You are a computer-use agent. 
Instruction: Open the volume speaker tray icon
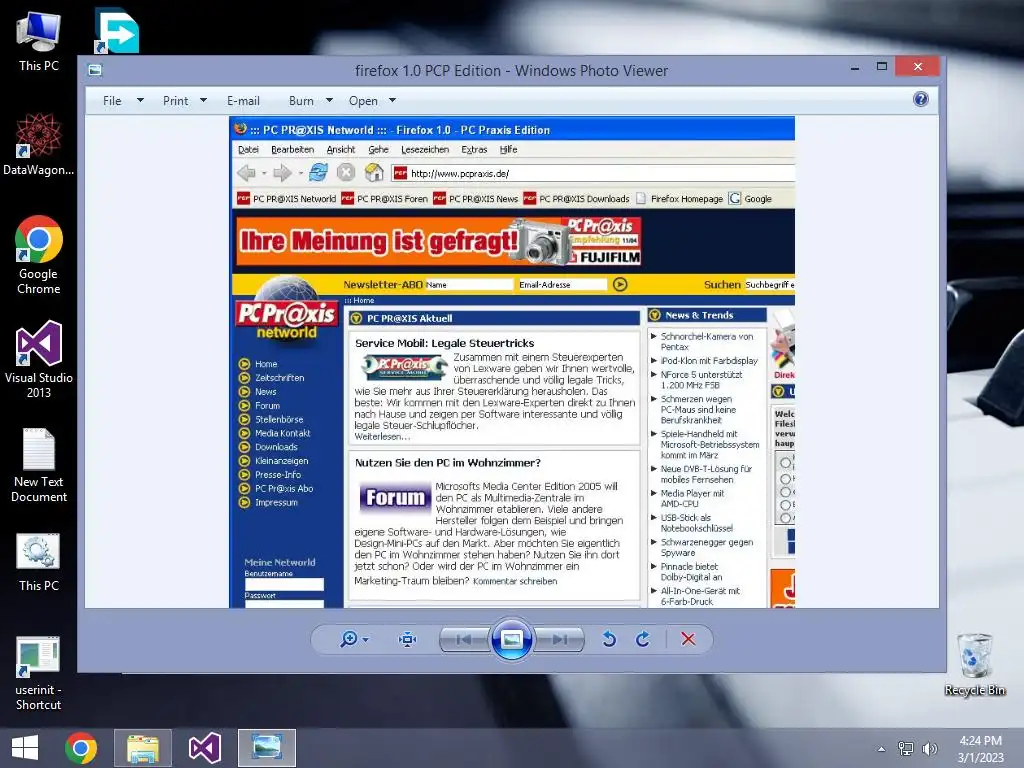pyautogui.click(x=929, y=748)
